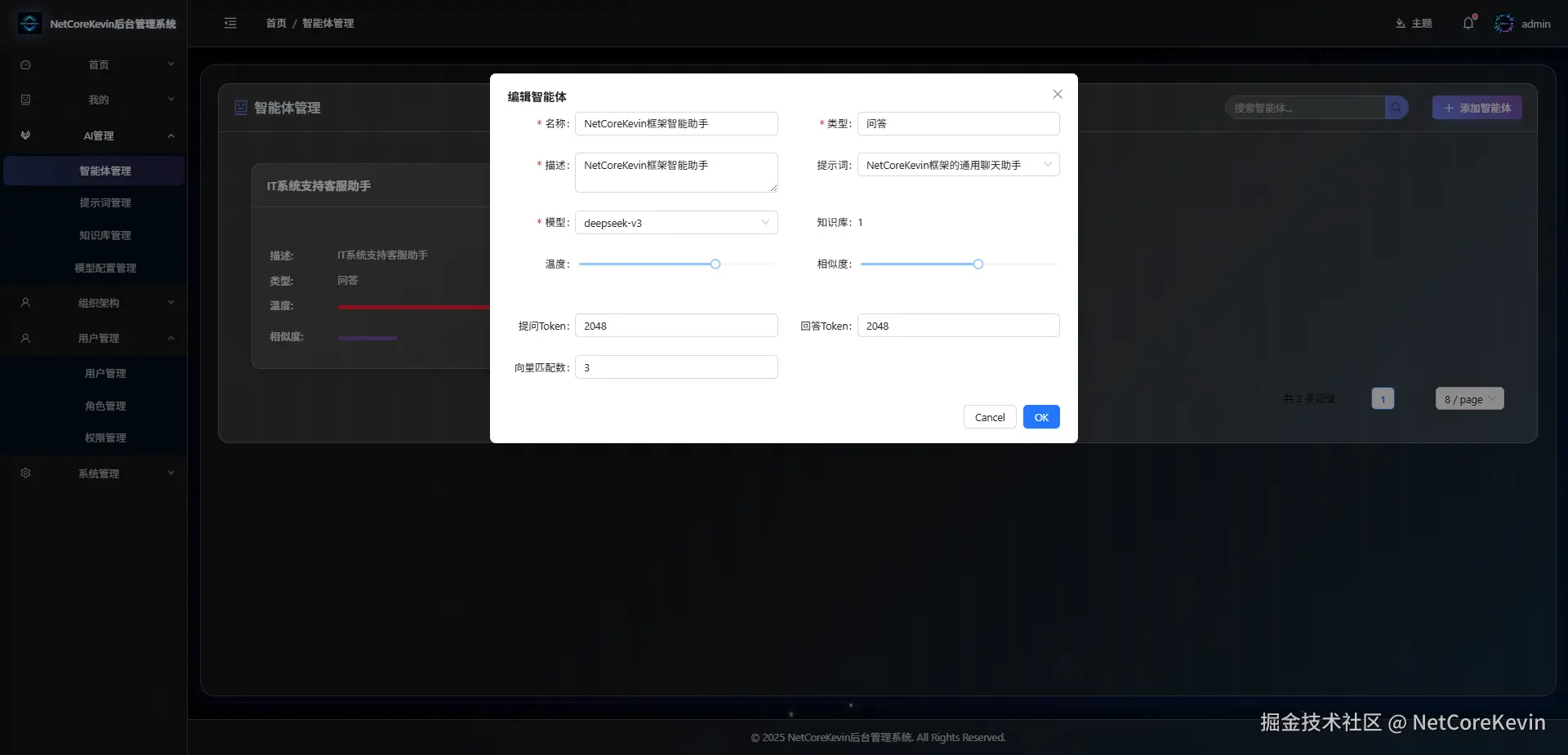Click the AI管理 sidebar icon
Image resolution: width=1568 pixels, height=755 pixels.
point(25,135)
